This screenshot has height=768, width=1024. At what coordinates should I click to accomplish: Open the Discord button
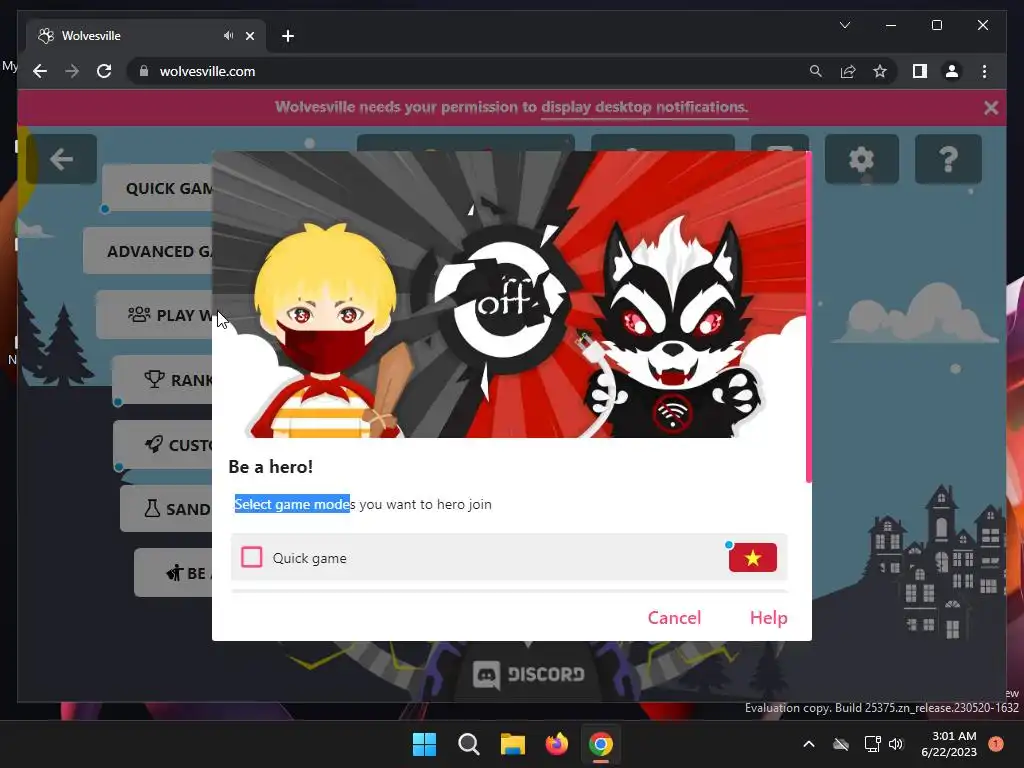528,674
